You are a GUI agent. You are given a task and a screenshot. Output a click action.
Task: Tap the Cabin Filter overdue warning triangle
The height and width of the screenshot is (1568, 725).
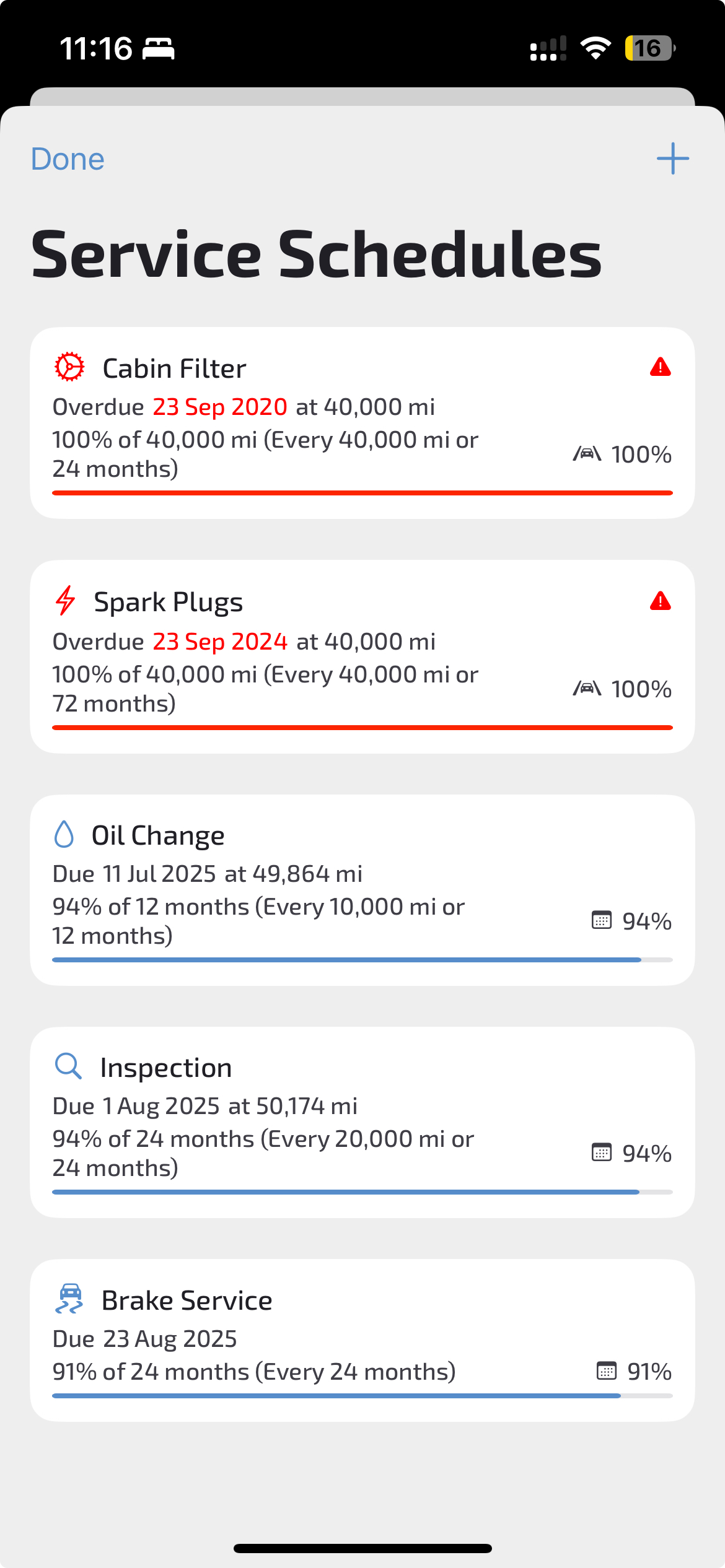pos(660,367)
